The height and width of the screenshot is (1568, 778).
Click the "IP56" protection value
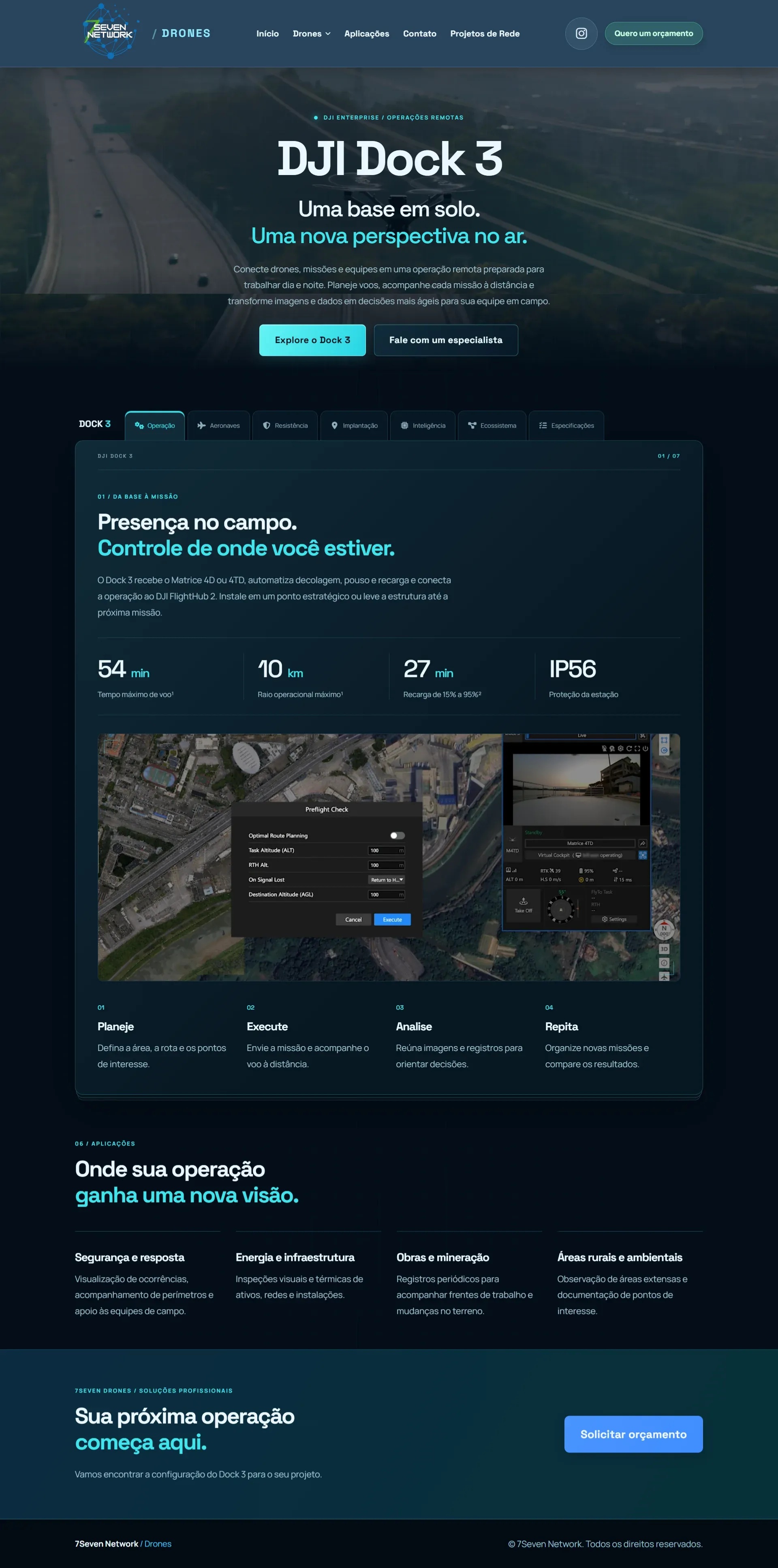point(572,669)
